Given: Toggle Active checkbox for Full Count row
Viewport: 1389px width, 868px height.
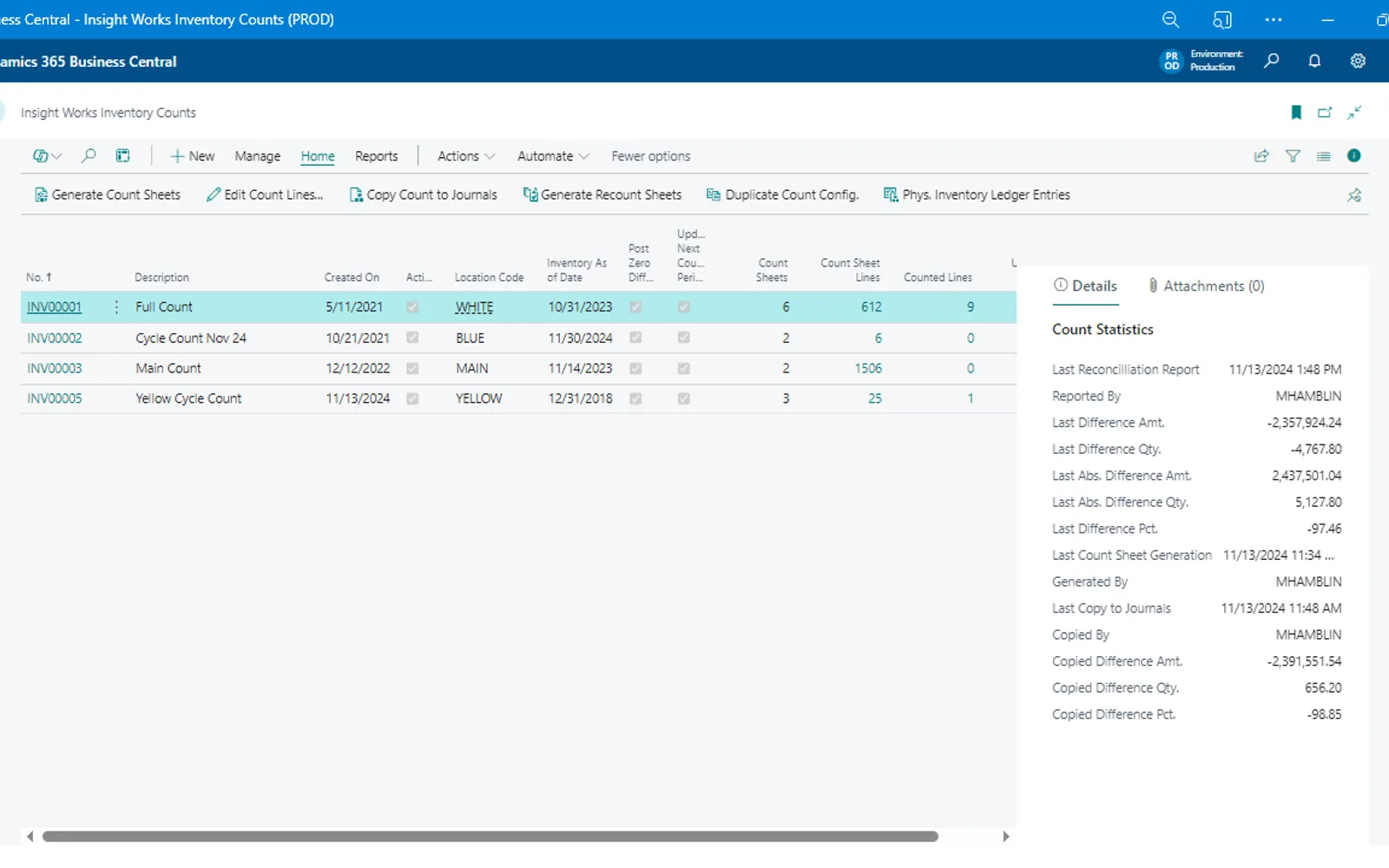Looking at the screenshot, I should [x=412, y=306].
